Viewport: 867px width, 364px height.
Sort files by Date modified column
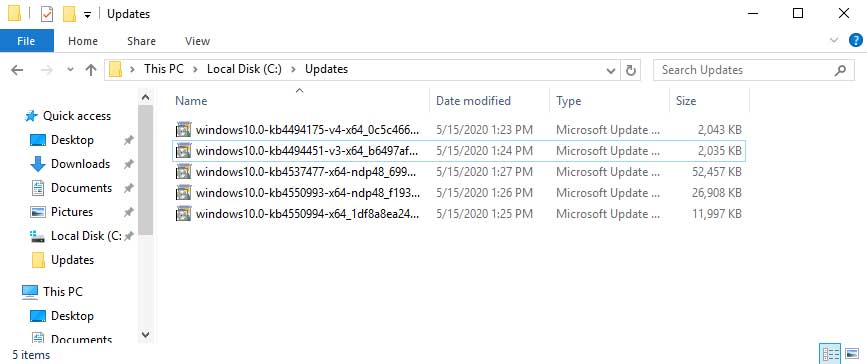tap(473, 101)
